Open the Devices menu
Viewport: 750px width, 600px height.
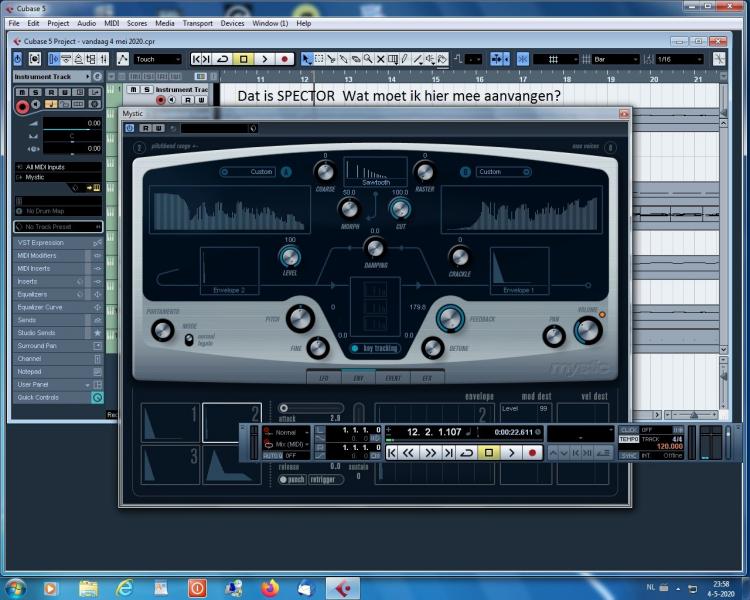(232, 23)
